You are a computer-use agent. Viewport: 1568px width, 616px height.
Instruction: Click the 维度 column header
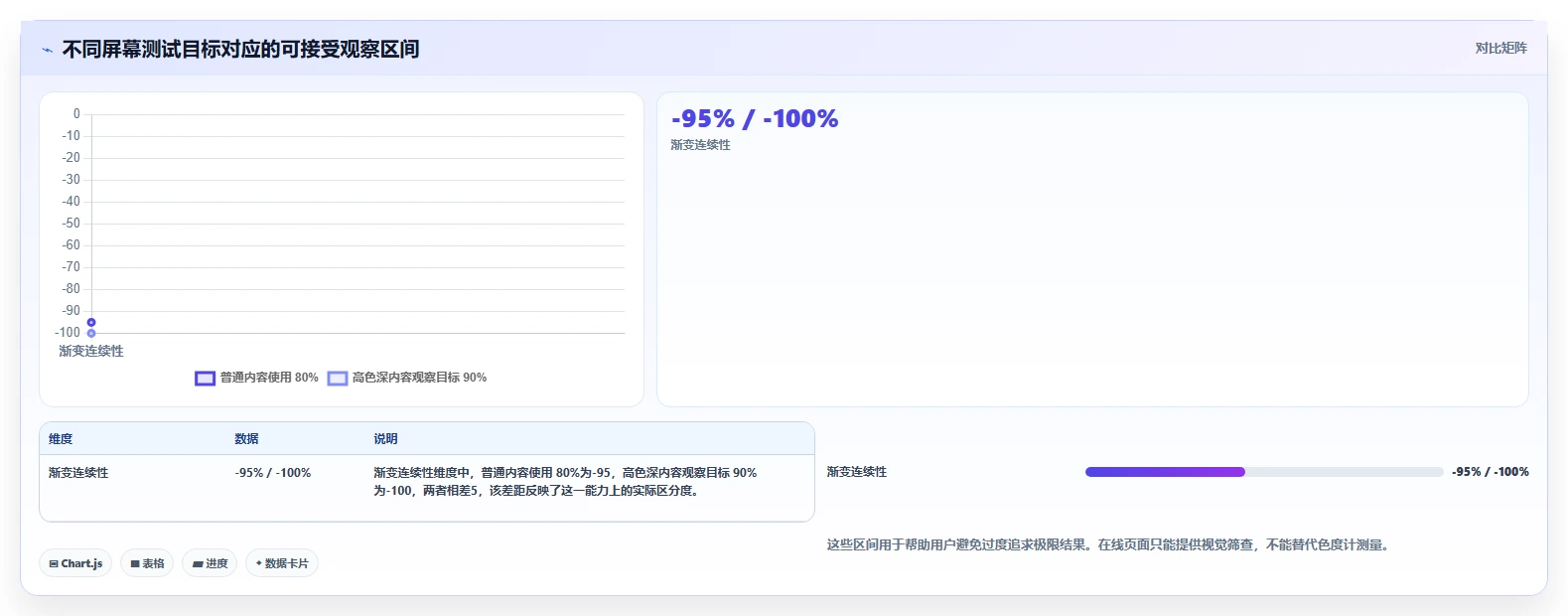coord(61,438)
